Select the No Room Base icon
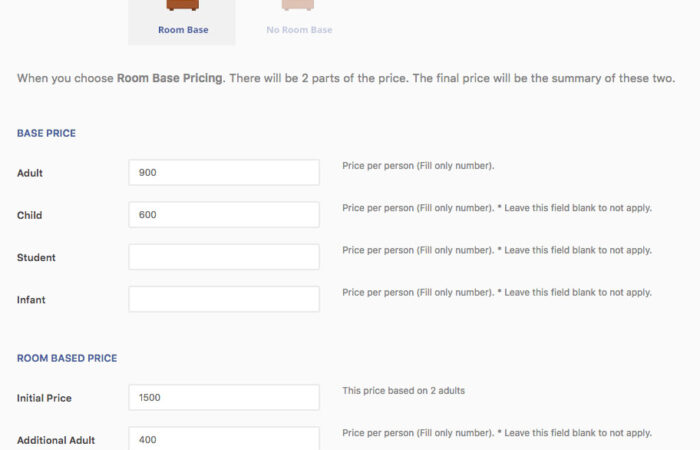Image resolution: width=700 pixels, height=450 pixels. [298, 5]
